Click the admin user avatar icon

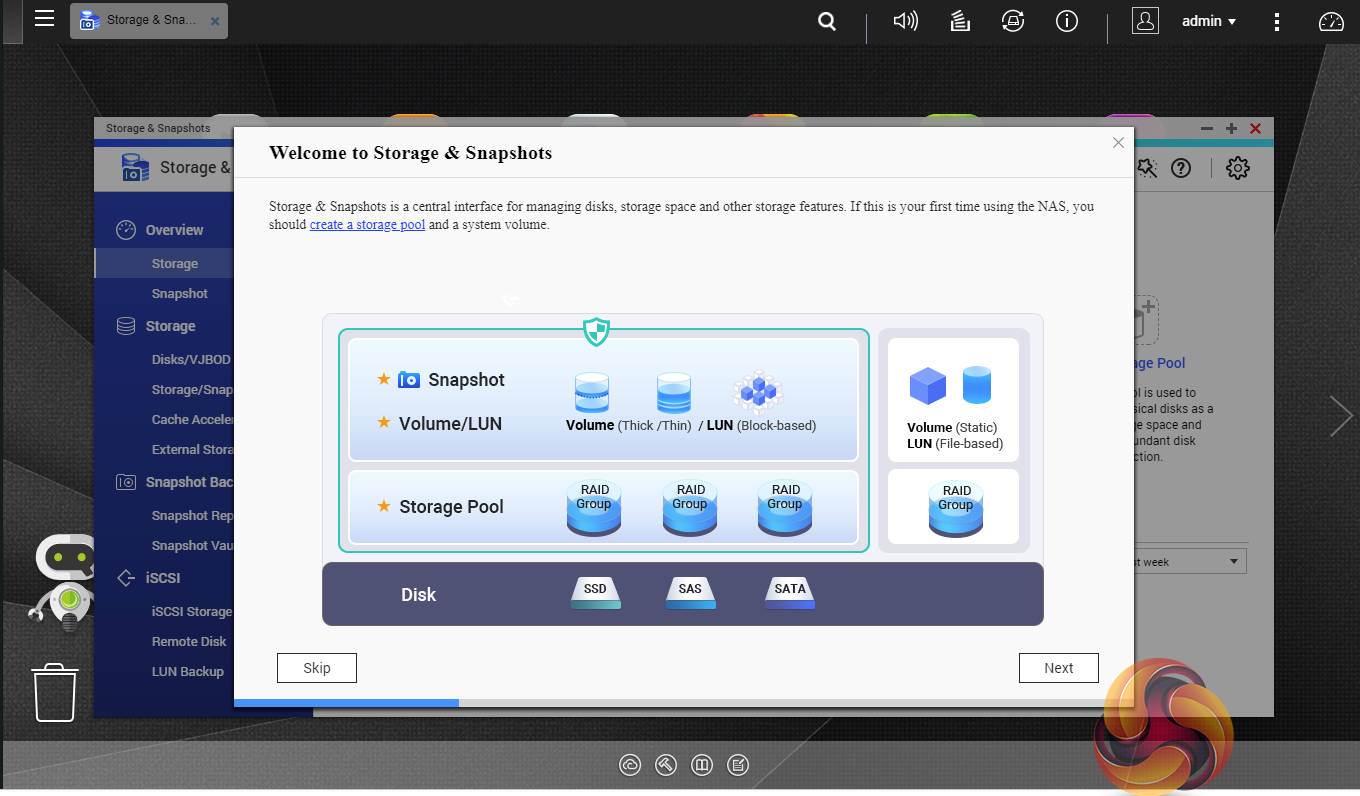coord(1145,21)
